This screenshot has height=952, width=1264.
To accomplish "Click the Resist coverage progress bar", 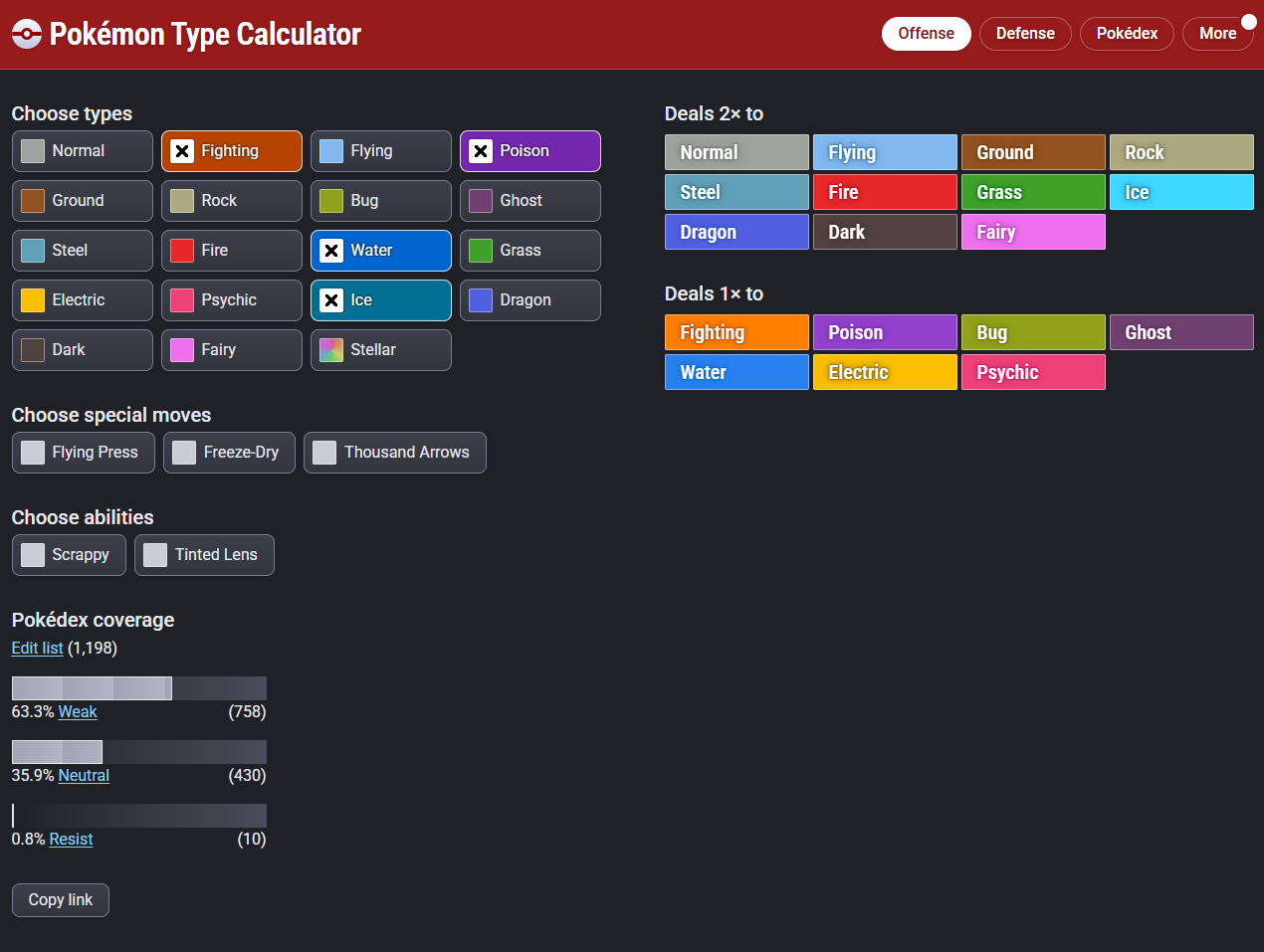I will click(x=139, y=816).
